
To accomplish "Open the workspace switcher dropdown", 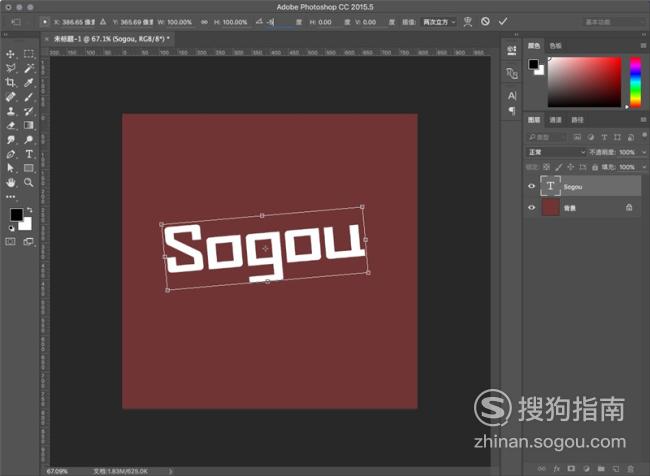I will pyautogui.click(x=614, y=22).
